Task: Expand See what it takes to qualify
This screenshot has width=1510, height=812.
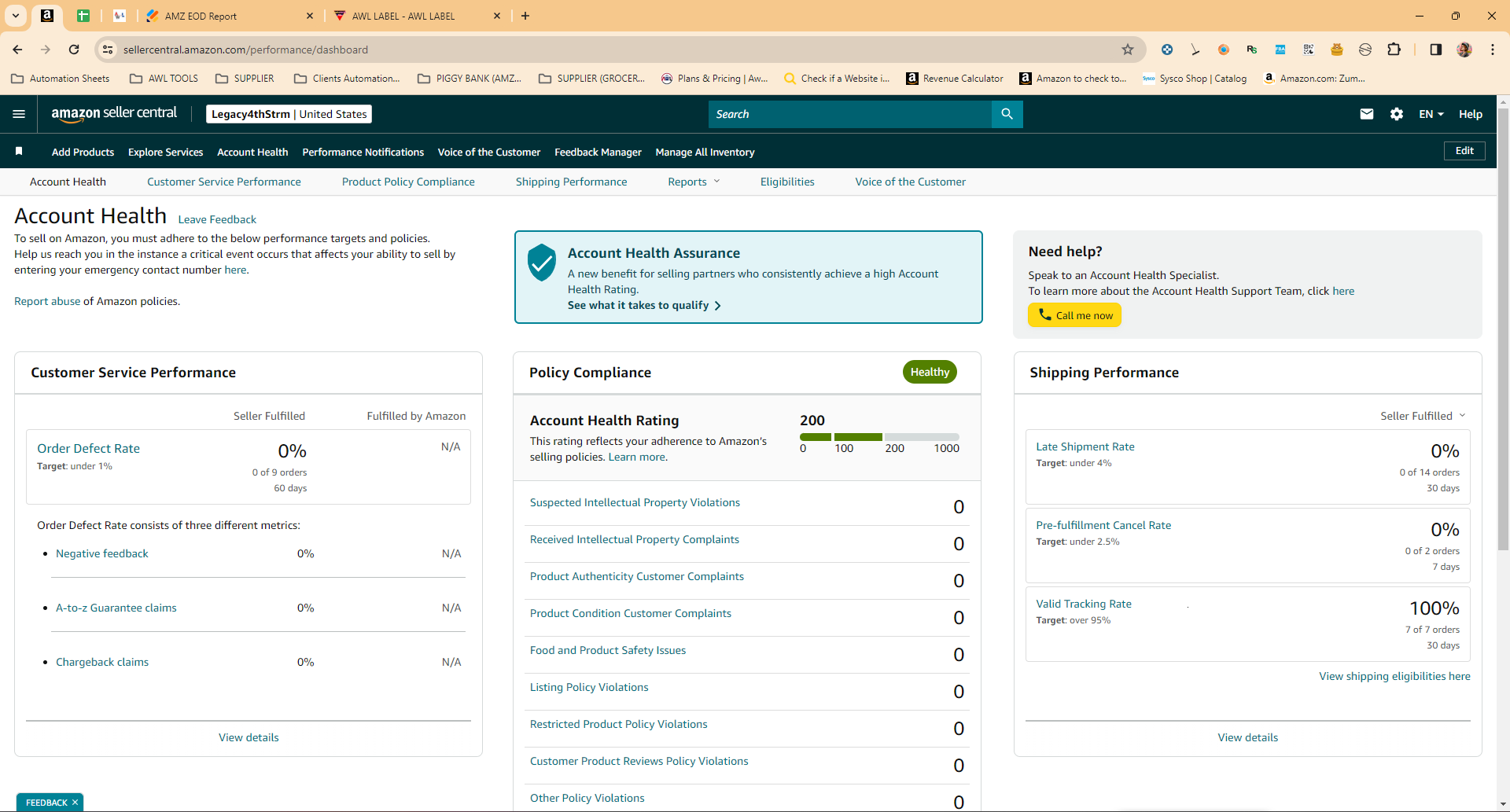Action: [x=644, y=305]
